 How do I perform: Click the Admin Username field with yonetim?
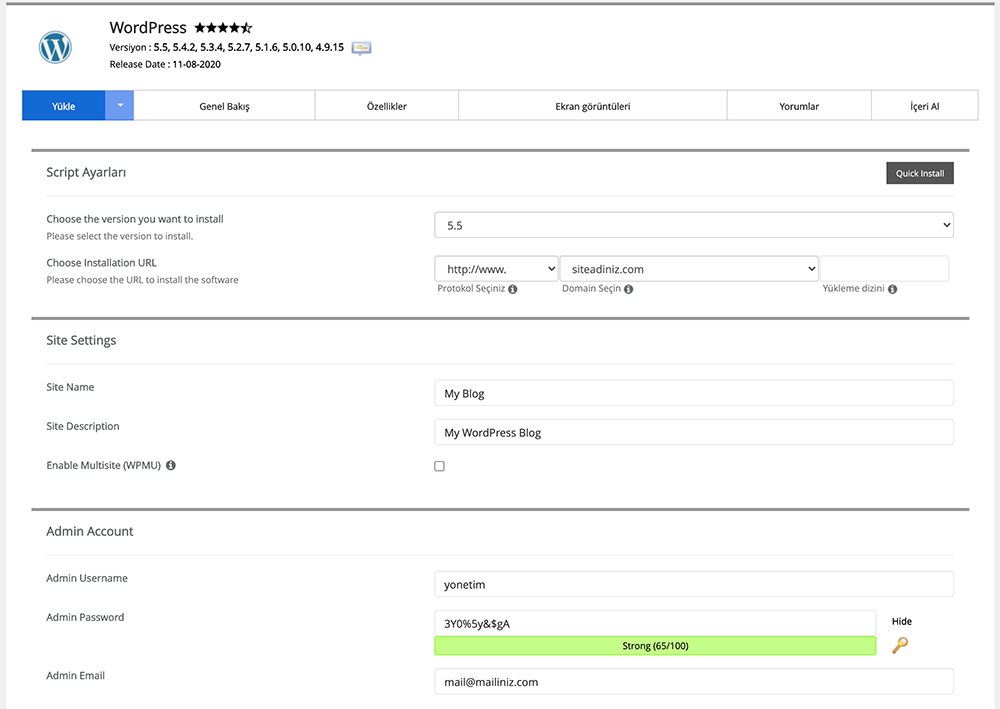694,584
